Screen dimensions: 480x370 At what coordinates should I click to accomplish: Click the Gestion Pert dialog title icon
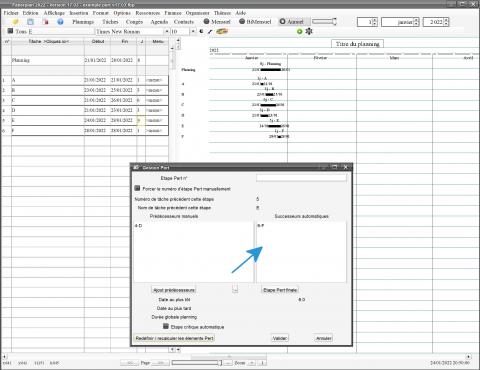(x=136, y=167)
